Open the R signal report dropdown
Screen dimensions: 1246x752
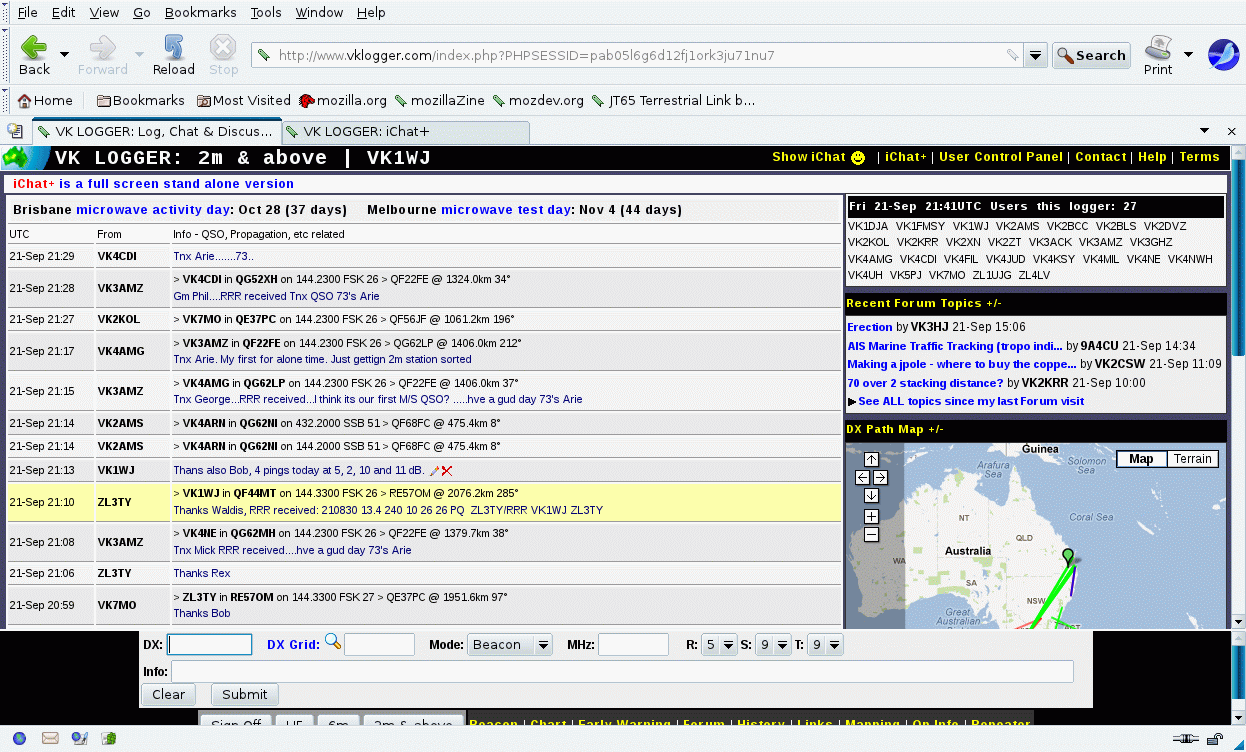tap(719, 644)
